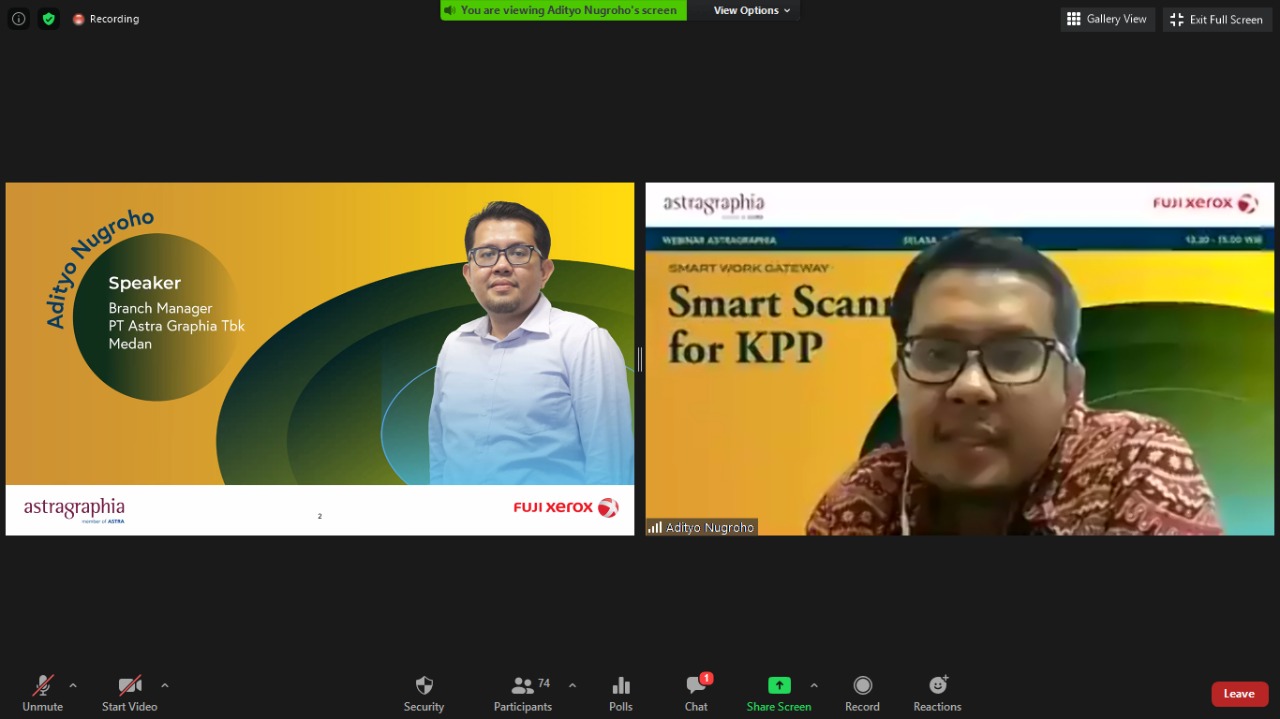Exit Full Screen mode
Image resolution: width=1280 pixels, height=719 pixels.
[1217, 19]
